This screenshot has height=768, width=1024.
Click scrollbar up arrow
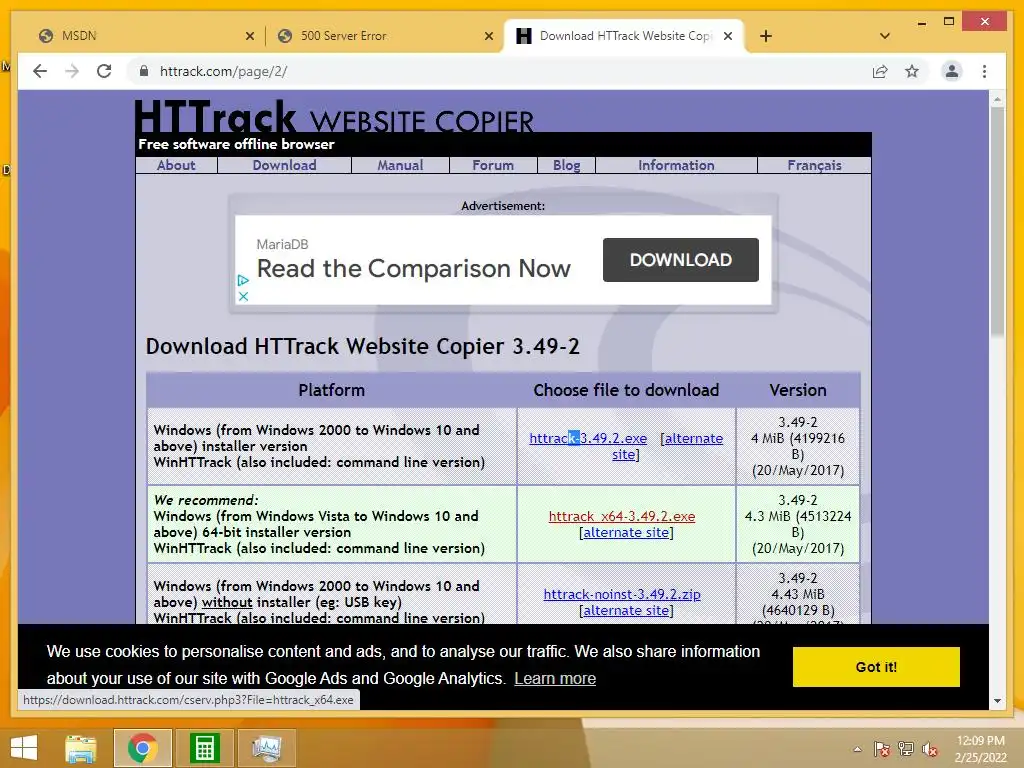coord(997,99)
